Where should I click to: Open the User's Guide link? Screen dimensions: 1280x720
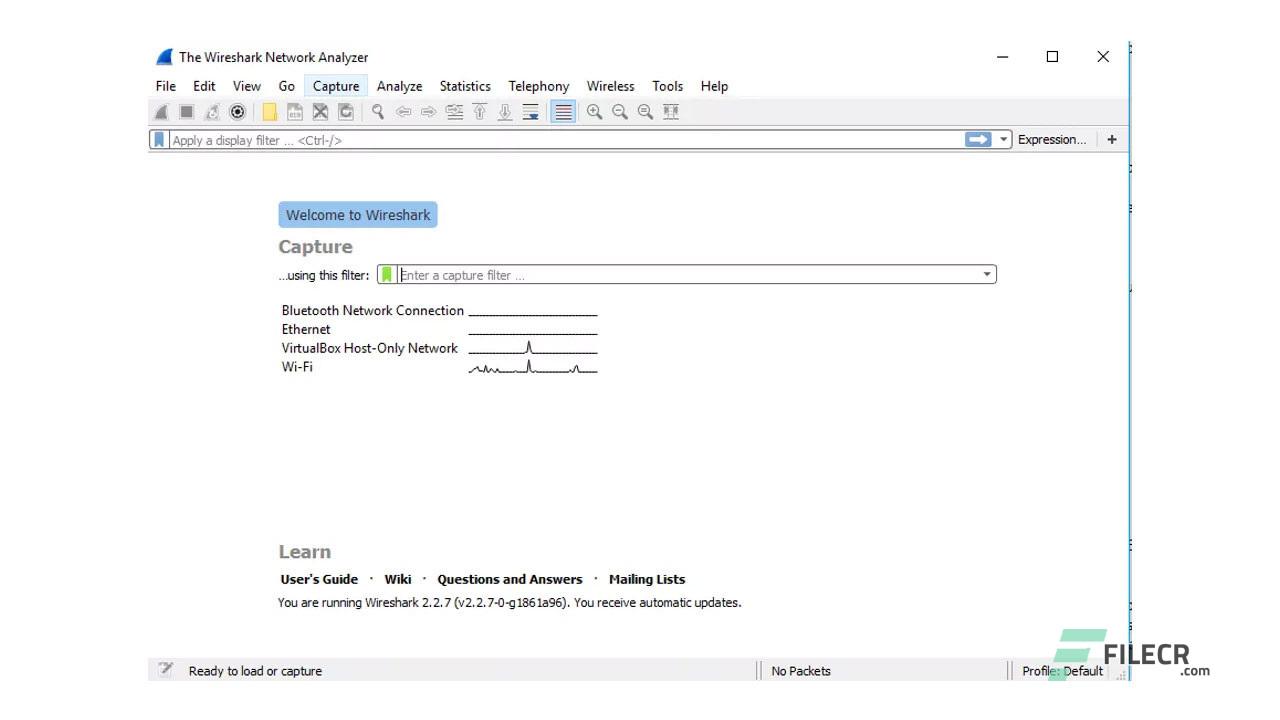coord(319,579)
